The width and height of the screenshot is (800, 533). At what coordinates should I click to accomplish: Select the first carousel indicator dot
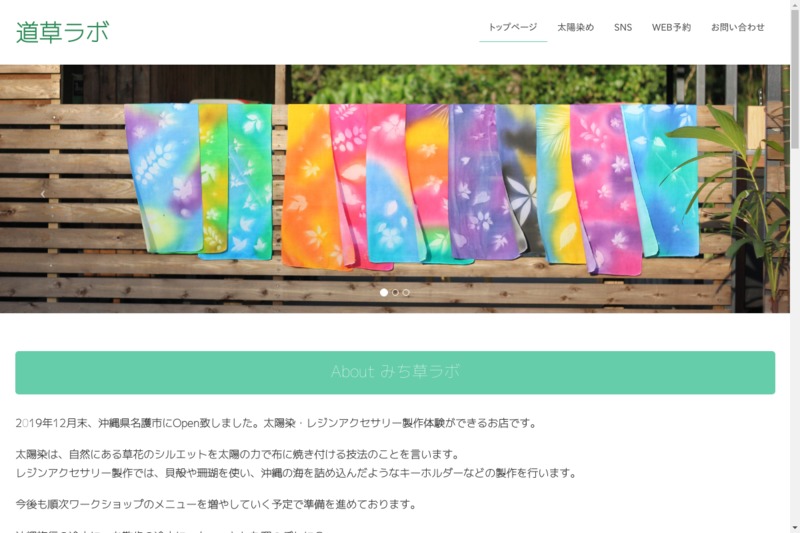384,292
